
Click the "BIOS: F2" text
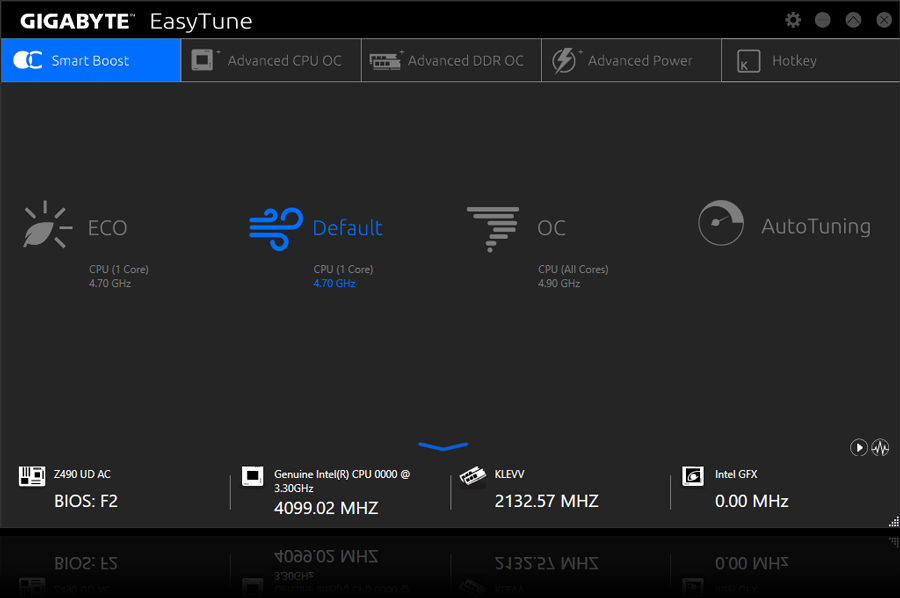tap(86, 501)
